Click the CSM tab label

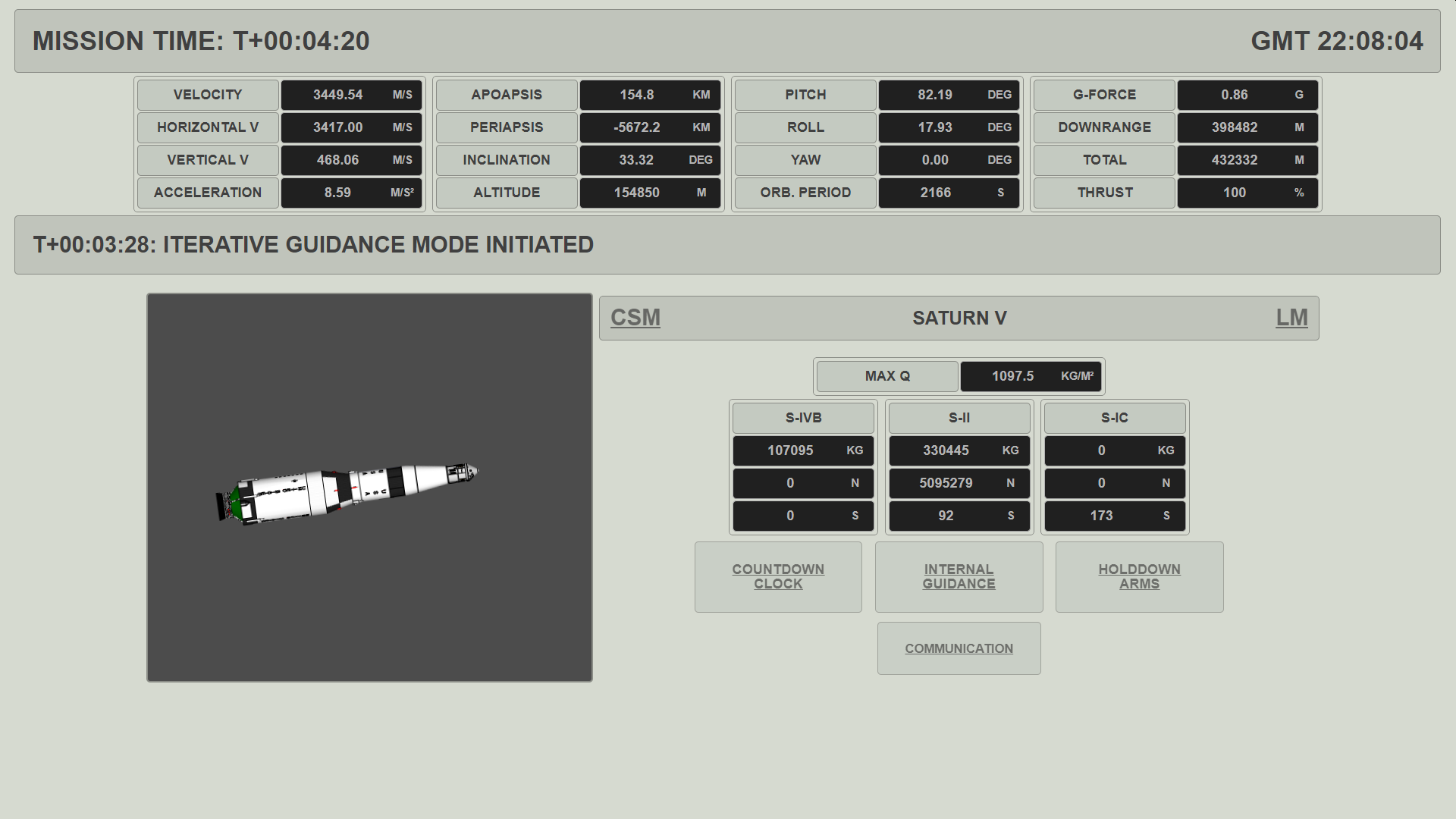coord(635,316)
